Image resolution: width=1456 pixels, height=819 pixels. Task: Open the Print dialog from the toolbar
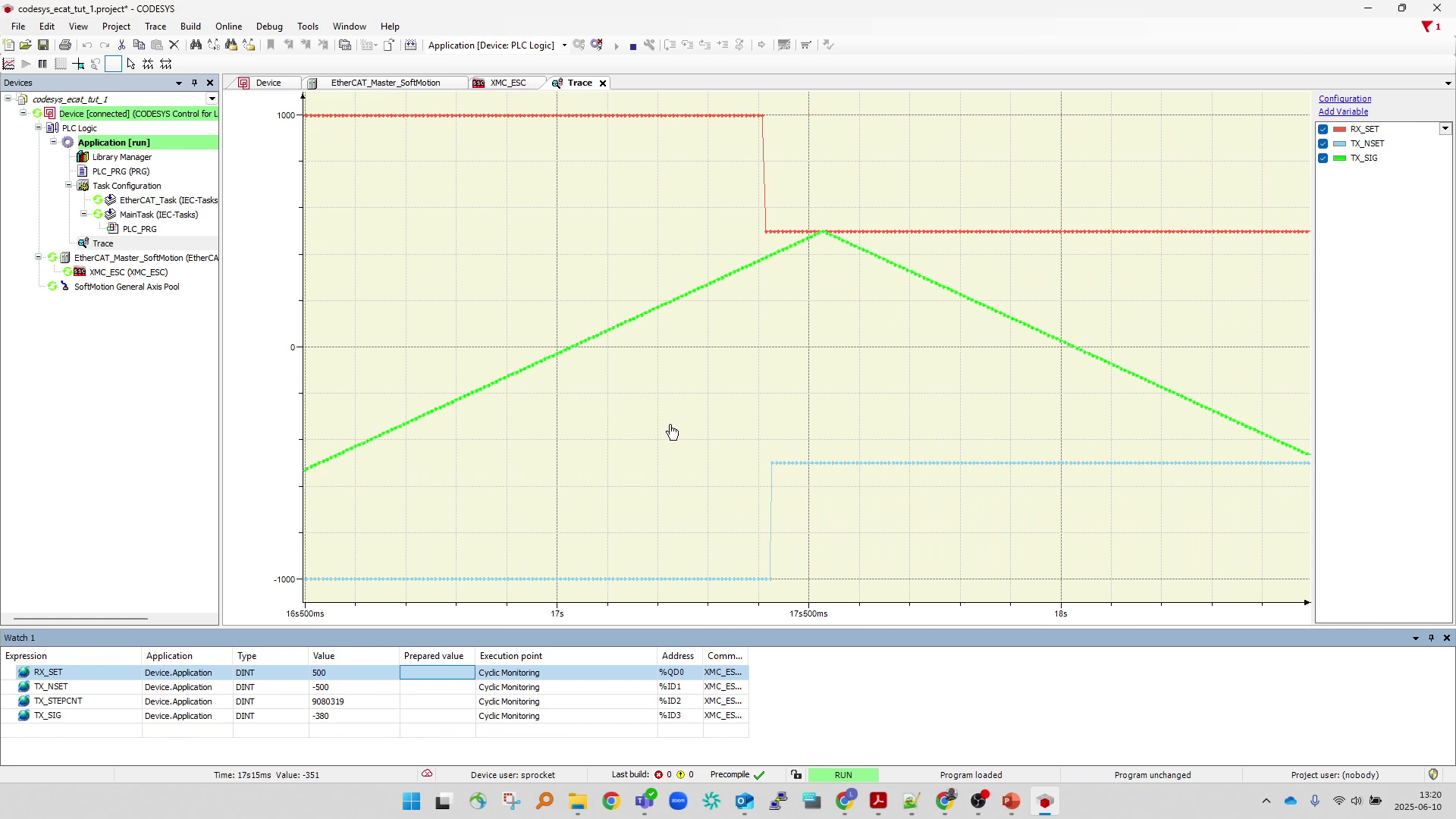click(65, 45)
